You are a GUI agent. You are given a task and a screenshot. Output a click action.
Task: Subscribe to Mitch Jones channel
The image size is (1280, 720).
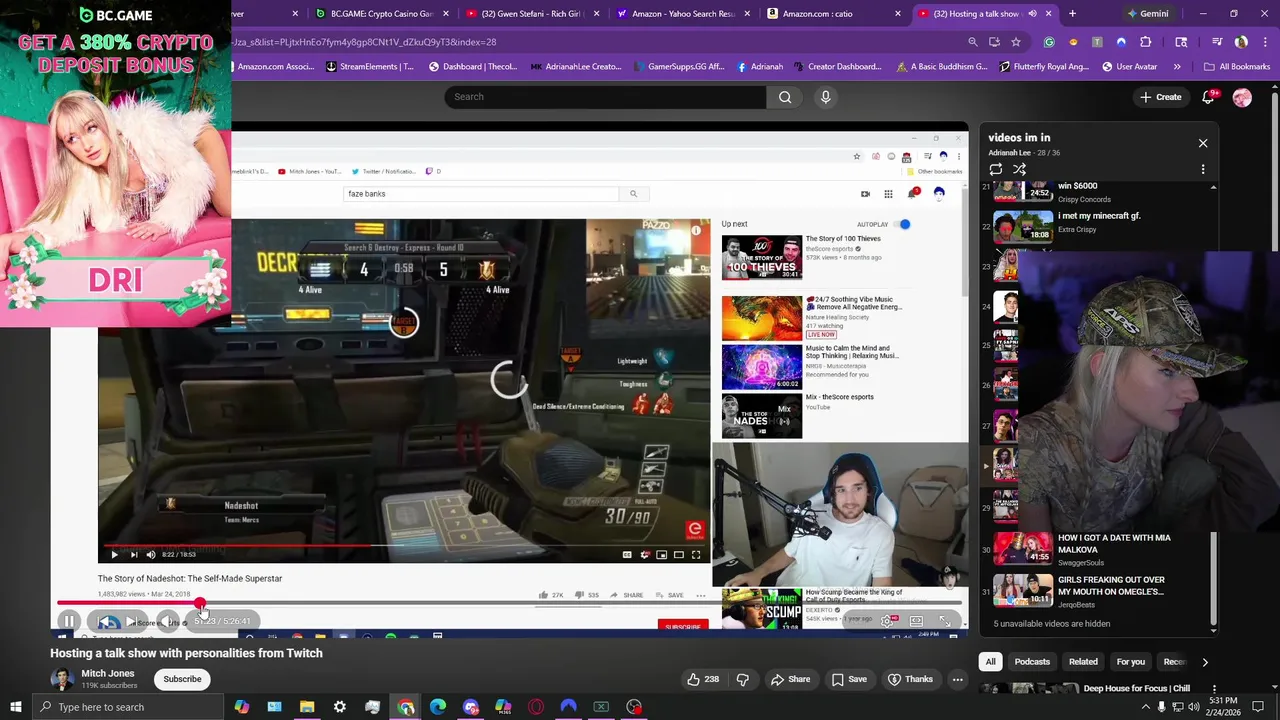182,679
